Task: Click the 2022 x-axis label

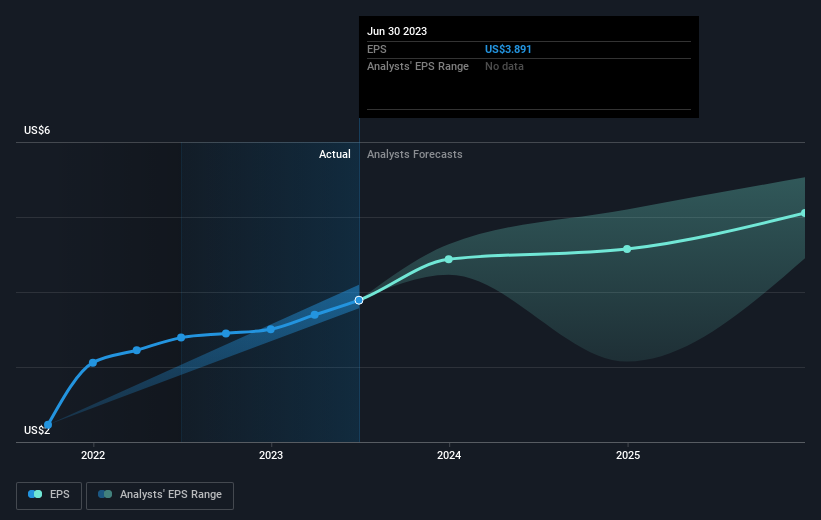Action: (93, 455)
